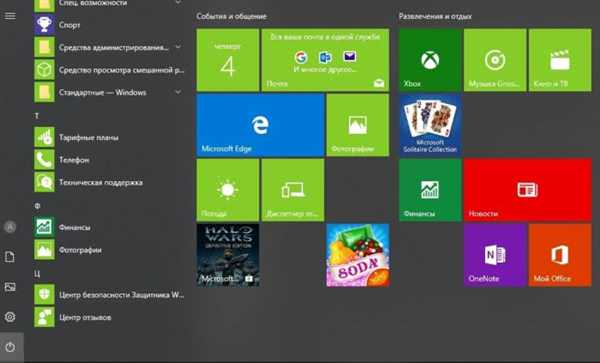Toggle the hamburger menu at top left

point(10,16)
